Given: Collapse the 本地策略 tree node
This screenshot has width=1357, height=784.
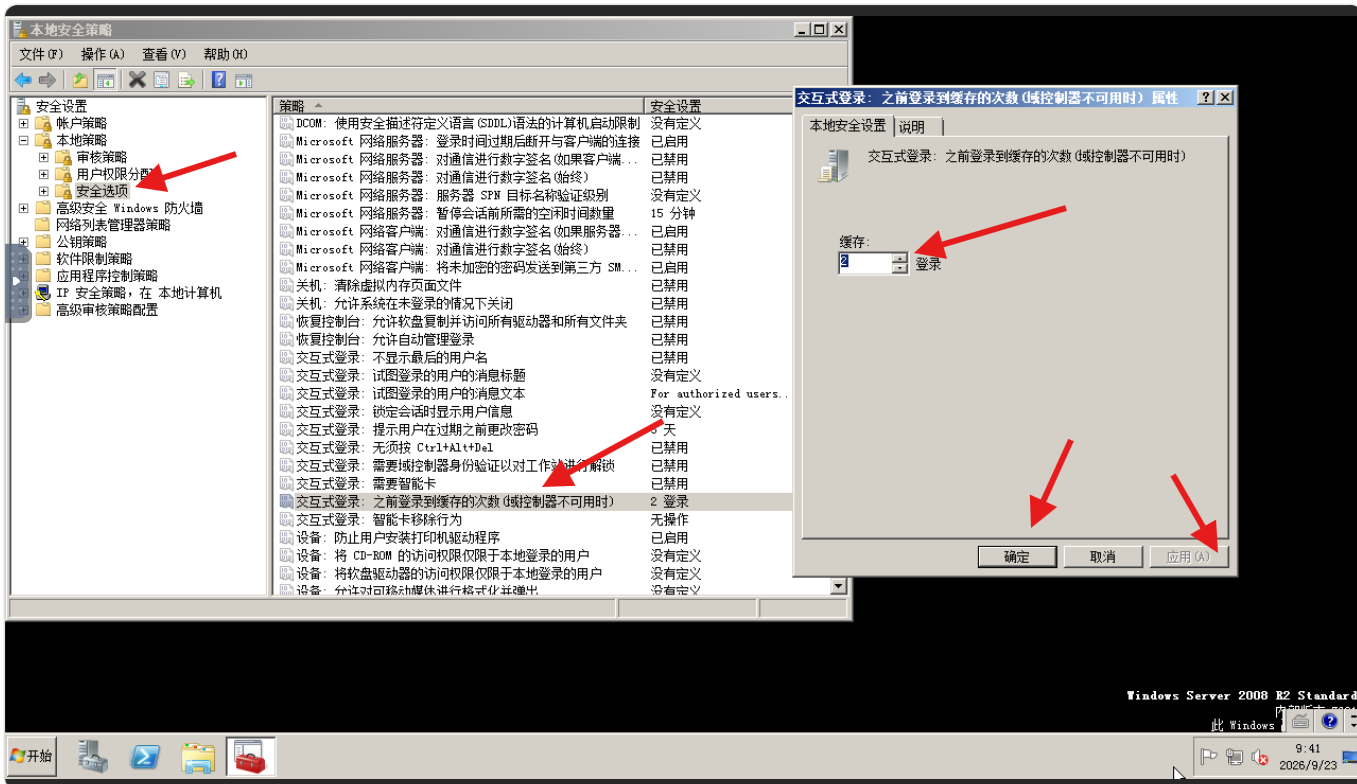Looking at the screenshot, I should [x=24, y=140].
